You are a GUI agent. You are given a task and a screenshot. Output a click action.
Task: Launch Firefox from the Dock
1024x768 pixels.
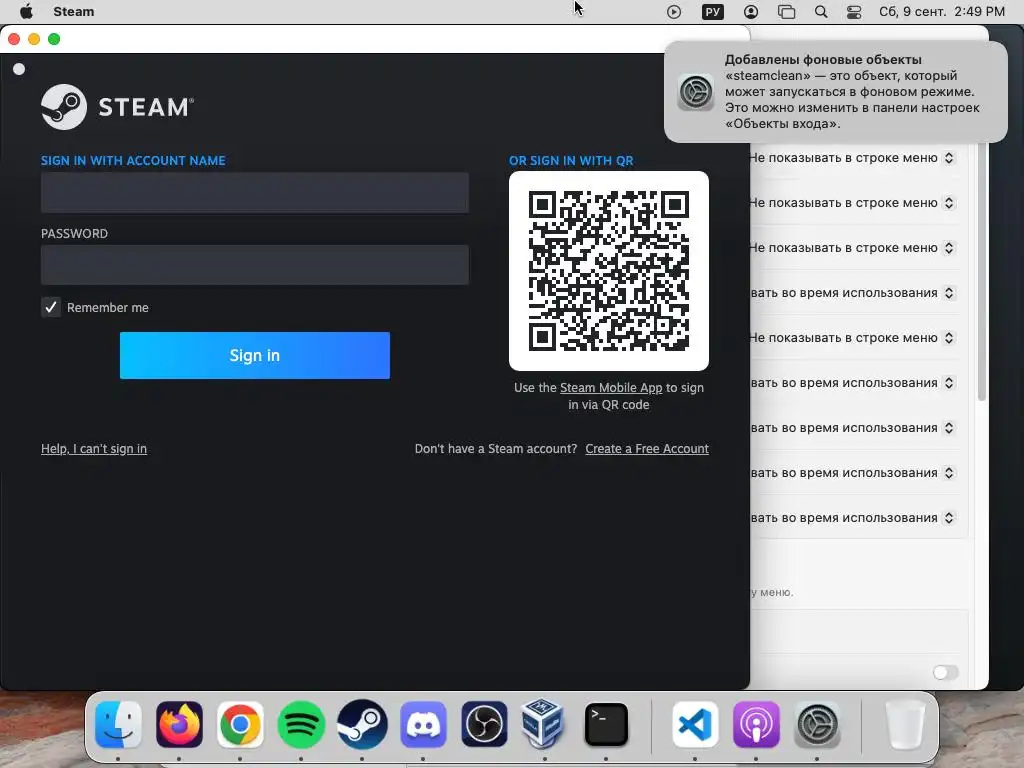pos(180,725)
